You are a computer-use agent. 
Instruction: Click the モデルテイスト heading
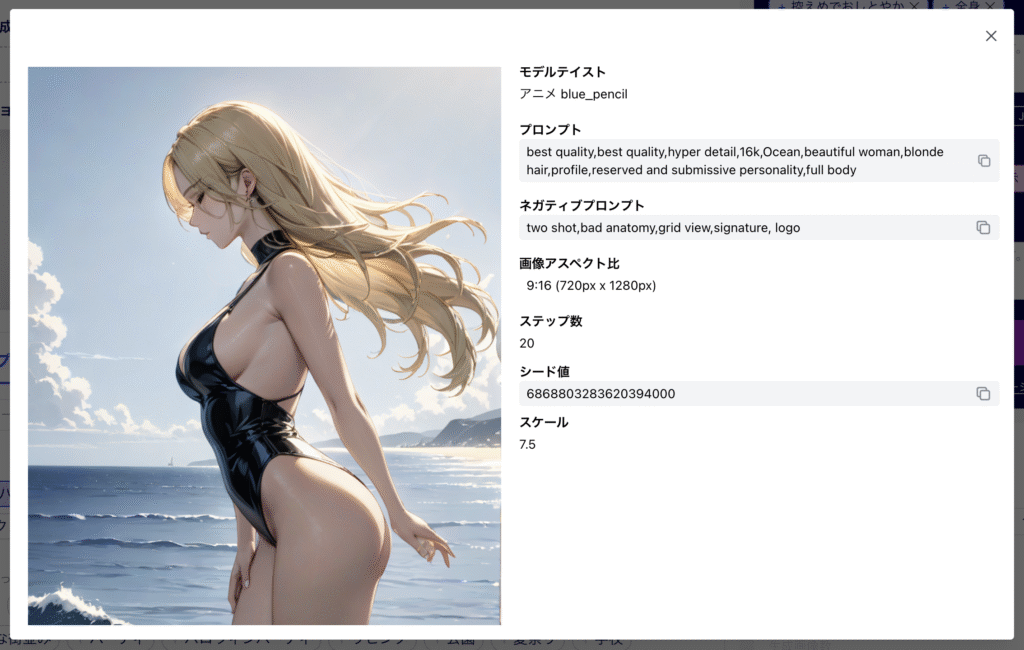click(562, 72)
